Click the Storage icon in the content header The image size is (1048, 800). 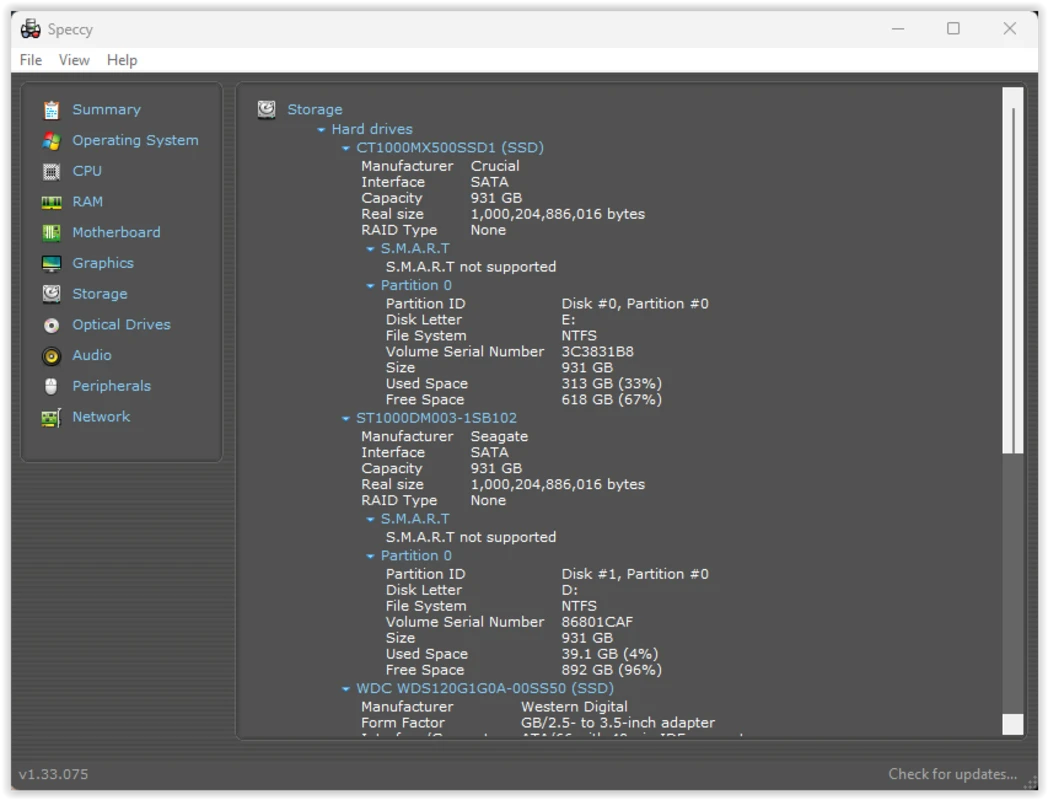266,109
